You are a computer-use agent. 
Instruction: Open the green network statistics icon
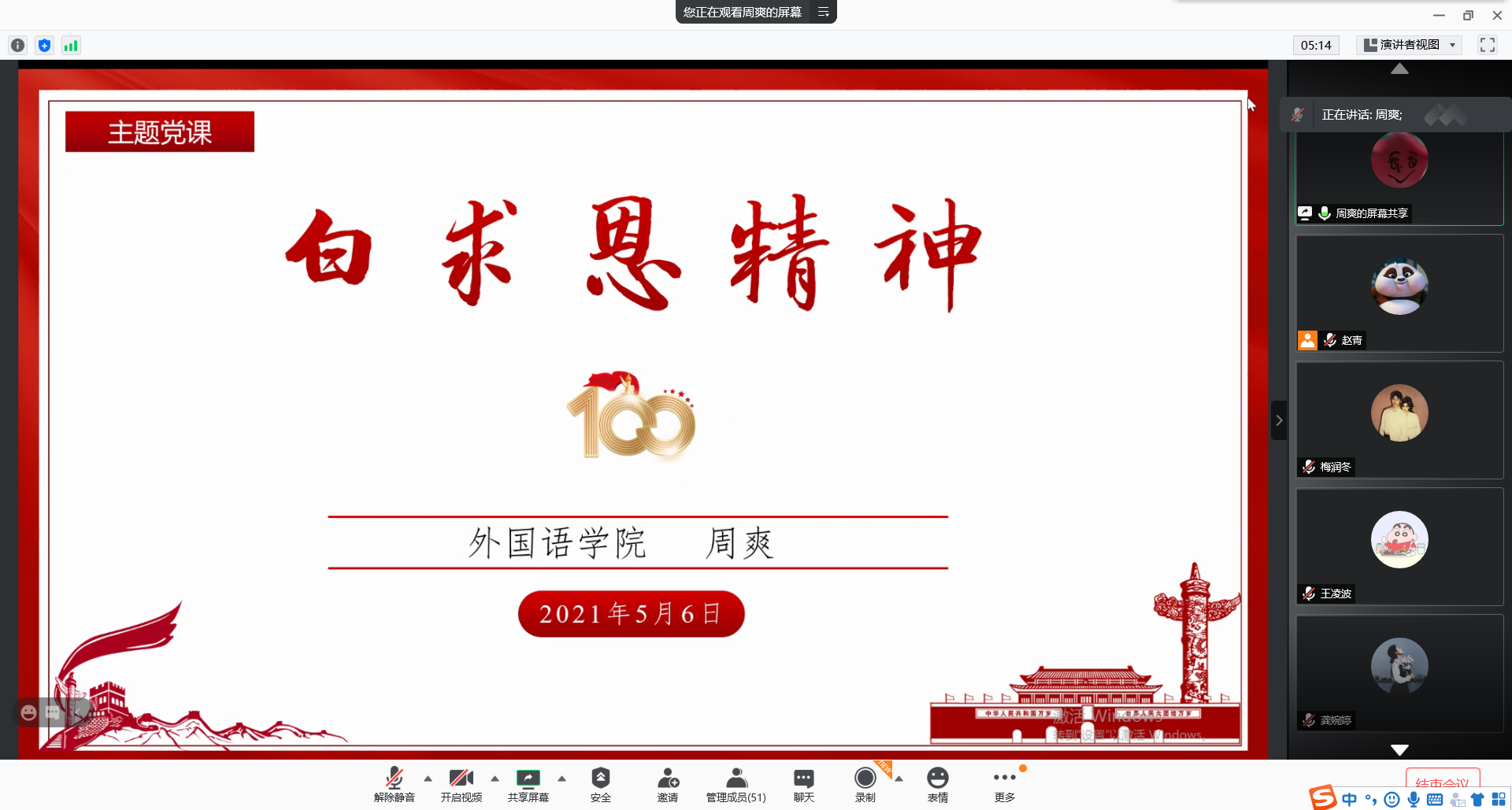click(x=71, y=46)
